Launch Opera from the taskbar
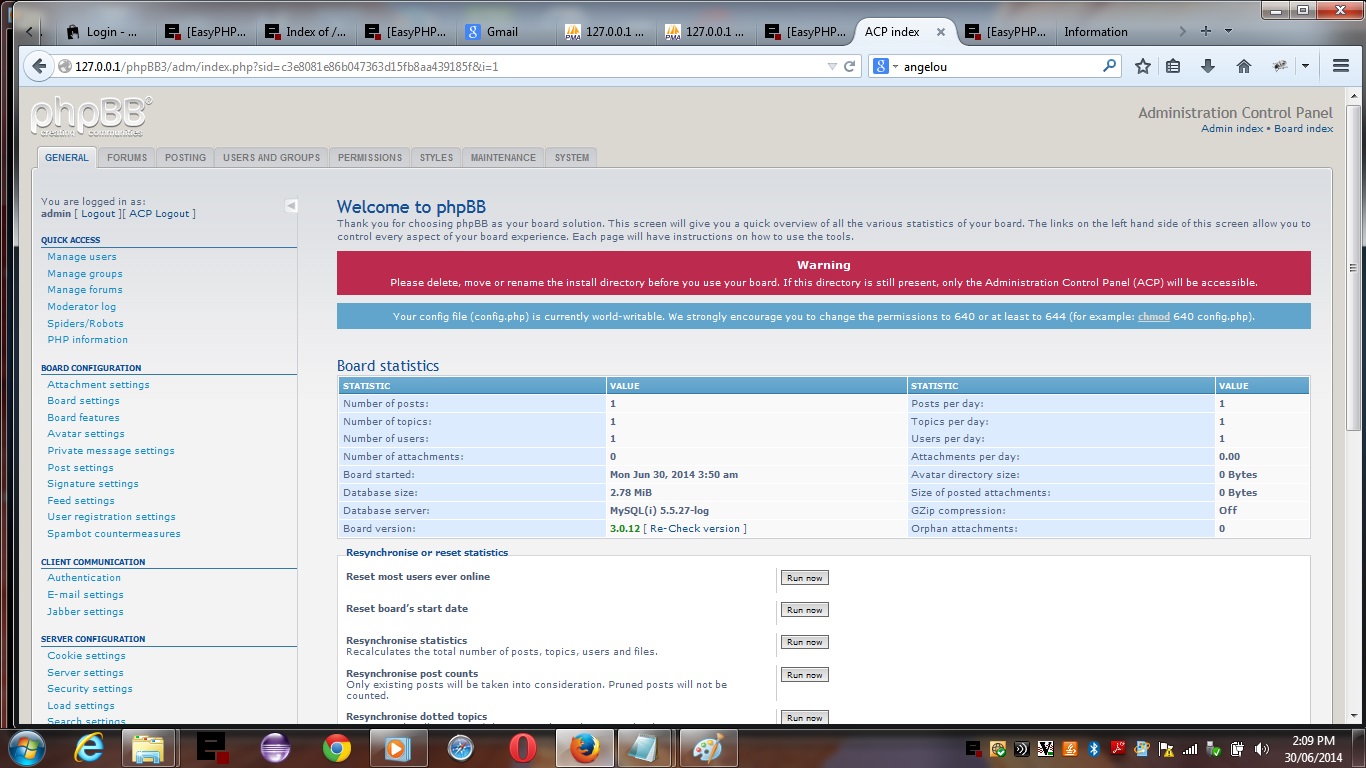Image resolution: width=1366 pixels, height=768 pixels. (522, 748)
